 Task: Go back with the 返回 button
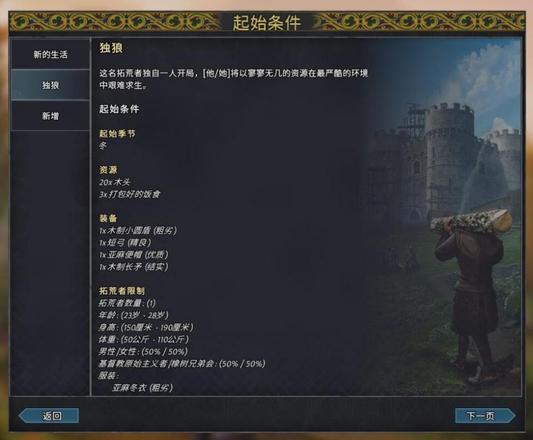(49, 416)
